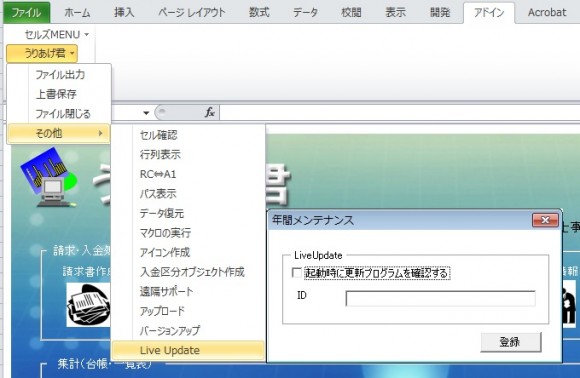Viewport: 580px width, 378px height.
Task: Expand the その他 submenu
Action: pos(58,133)
